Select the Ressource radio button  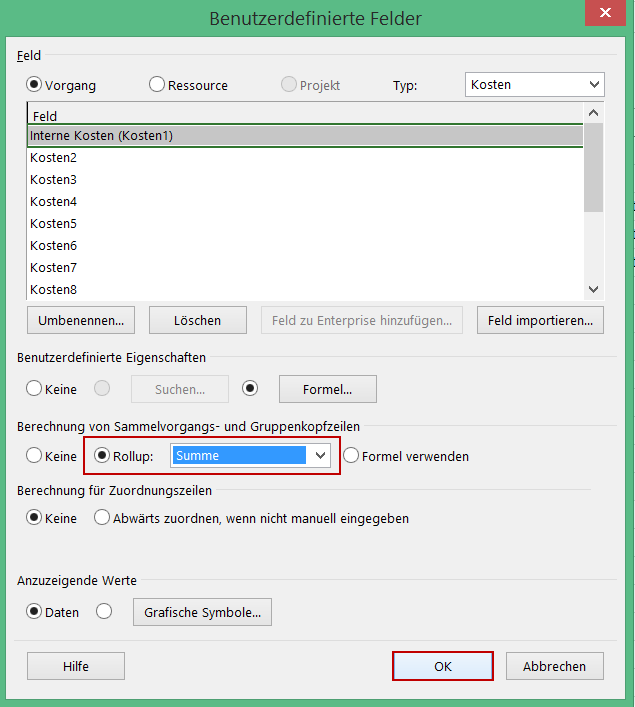pos(157,85)
